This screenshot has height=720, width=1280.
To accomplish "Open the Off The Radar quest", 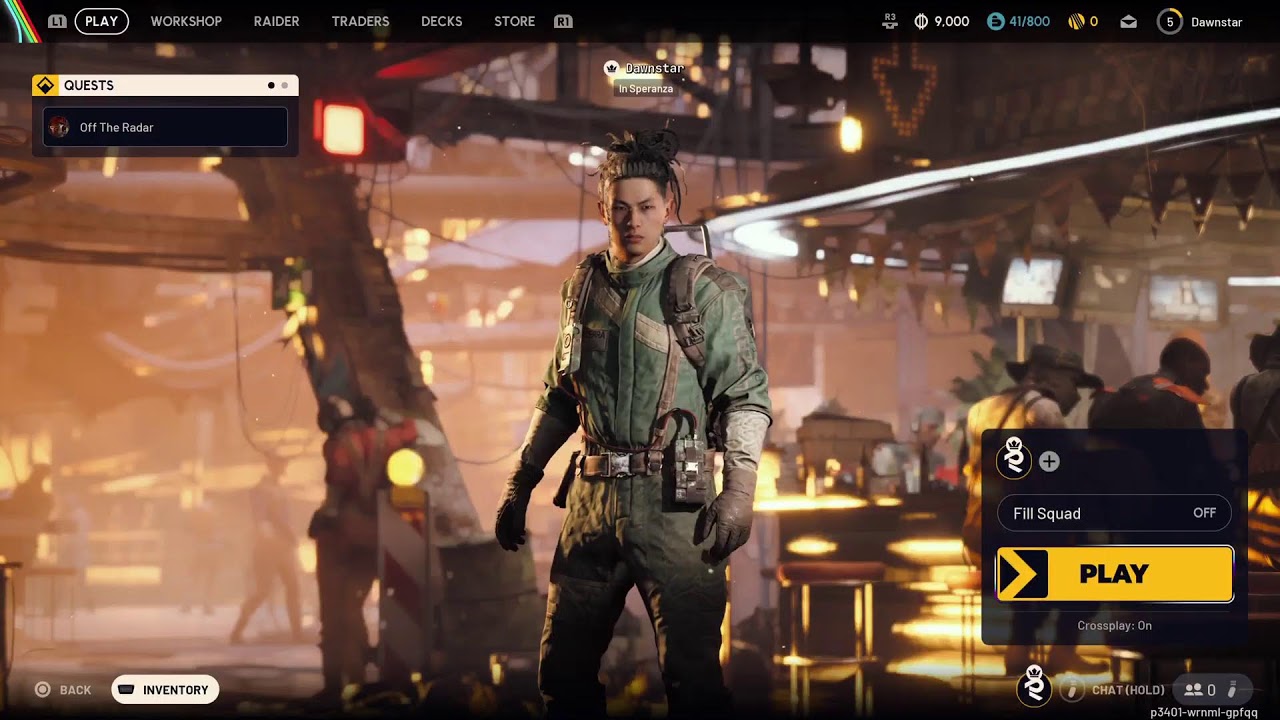I will [x=165, y=127].
